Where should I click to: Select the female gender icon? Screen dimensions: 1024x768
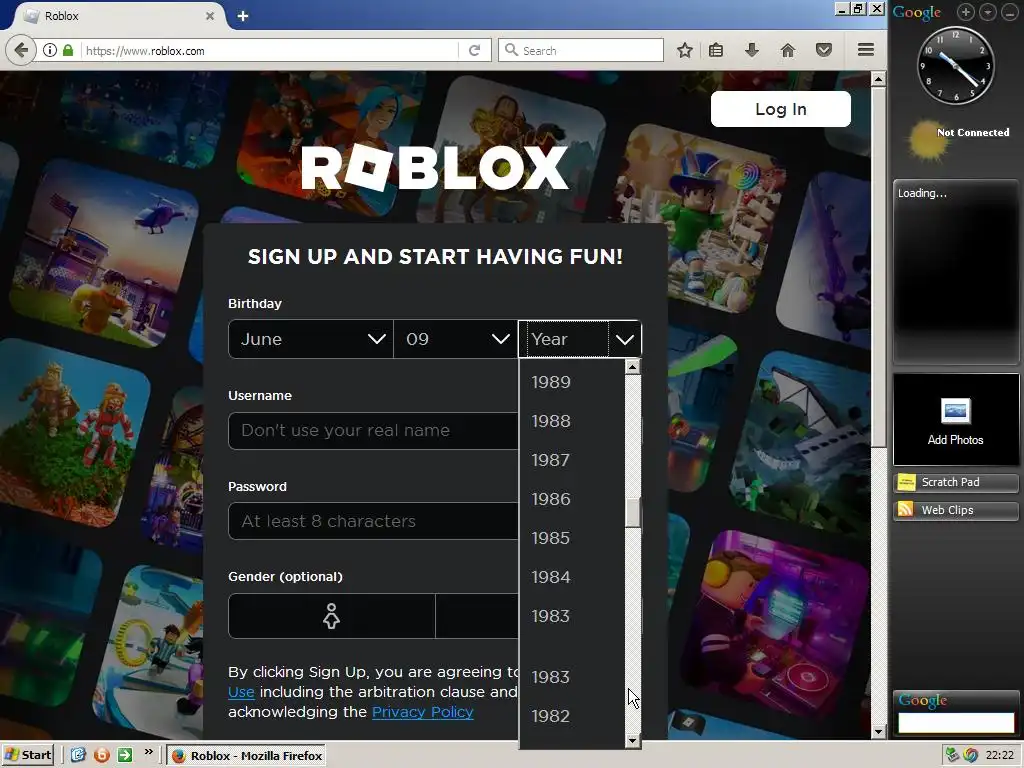(x=331, y=616)
